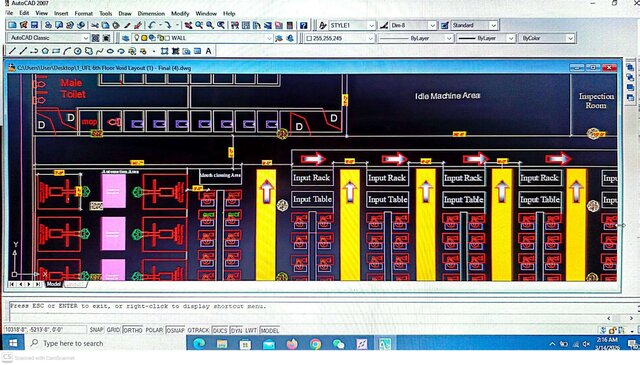The image size is (640, 365).
Task: Select the Ellipse draw tool
Action: click(x=110, y=51)
